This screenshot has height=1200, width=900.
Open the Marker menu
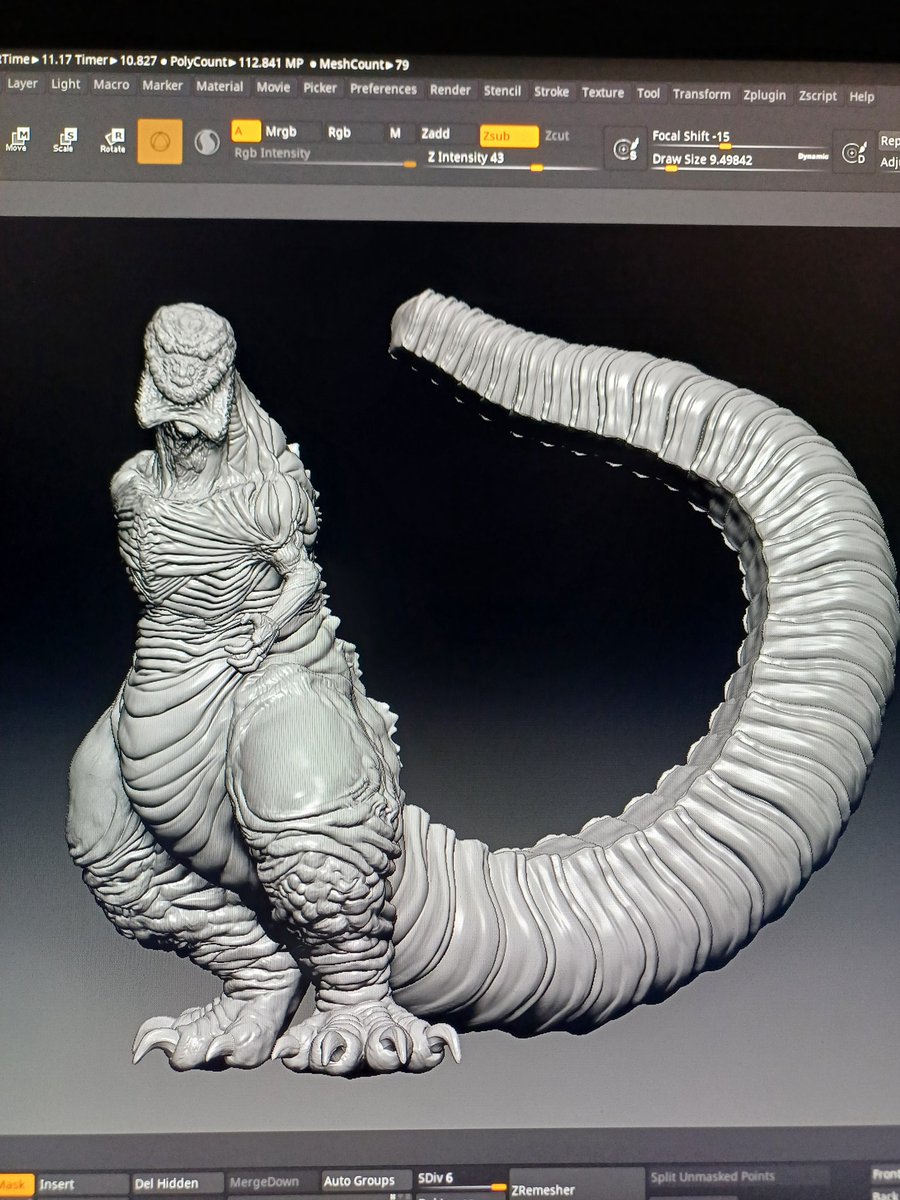[162, 86]
